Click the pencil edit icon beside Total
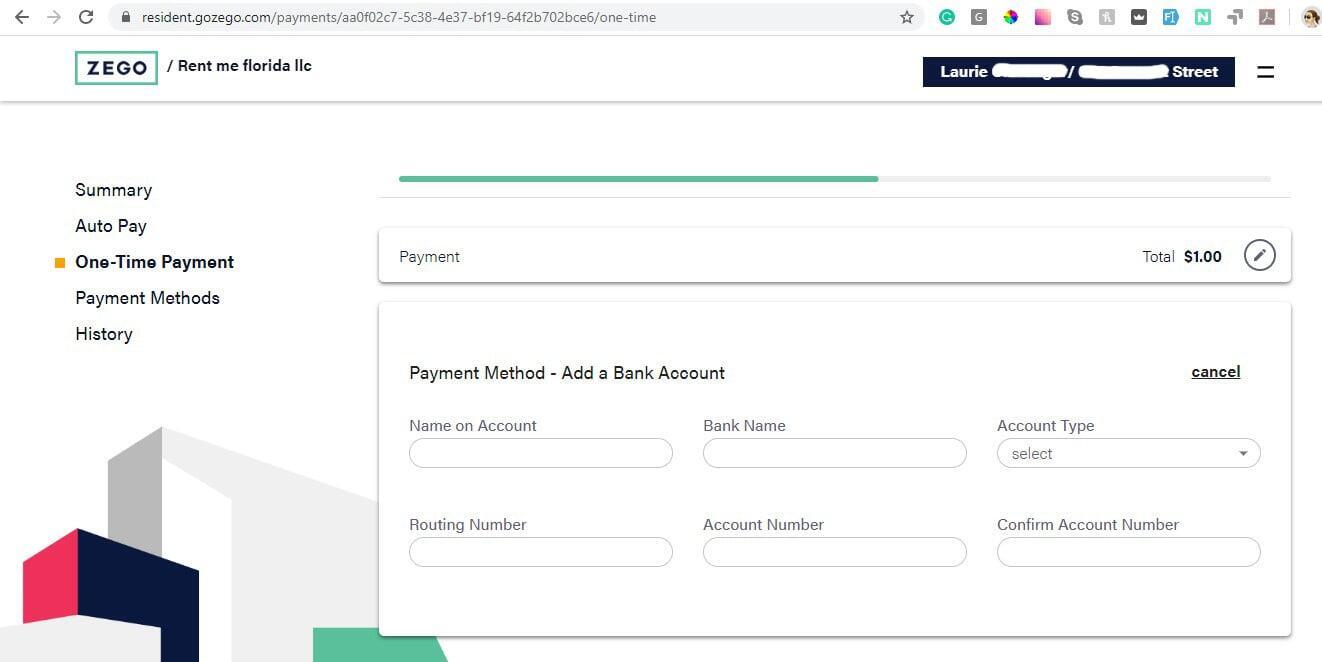The height and width of the screenshot is (662, 1322). tap(1260, 256)
